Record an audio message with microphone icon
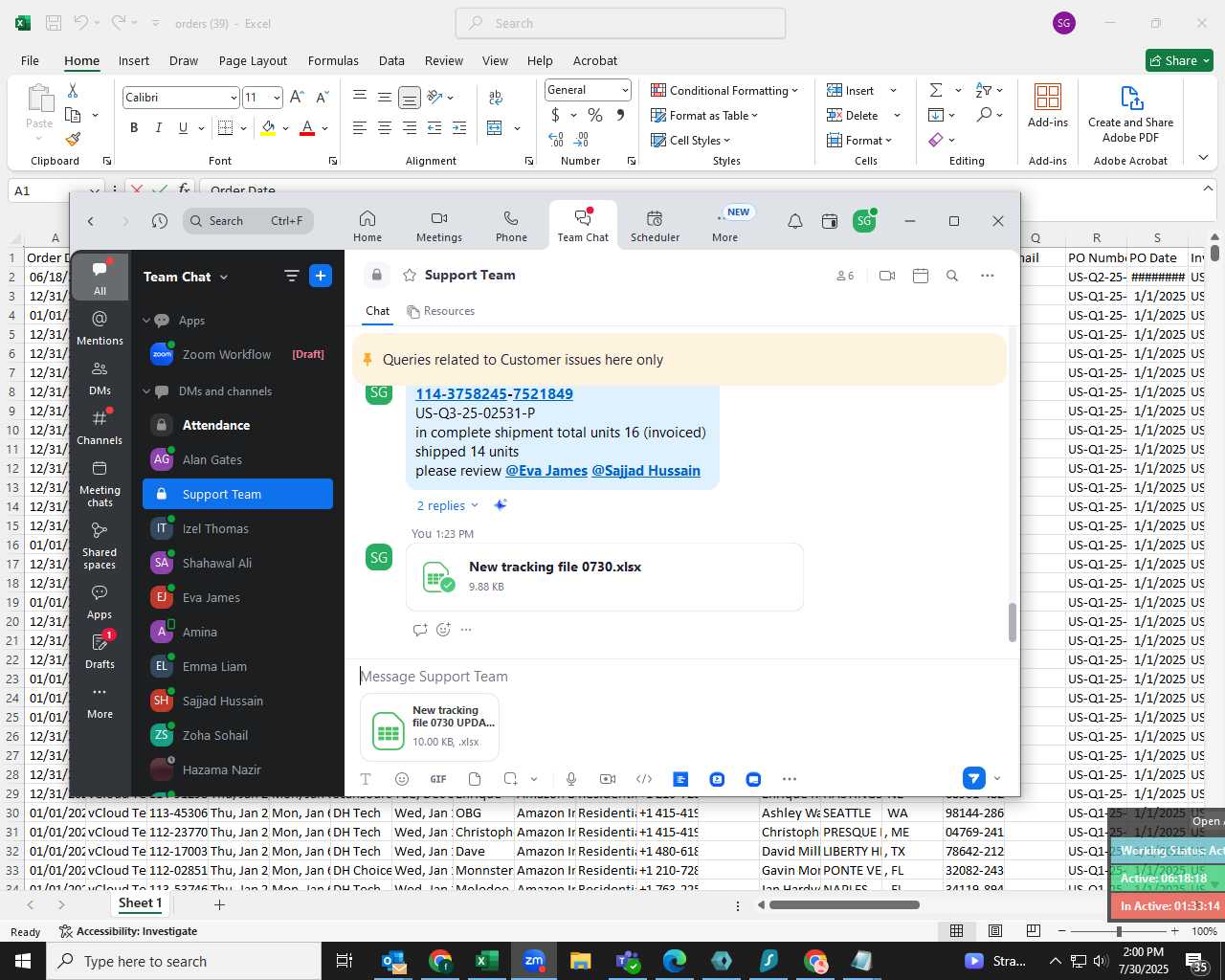This screenshot has height=980, width=1225. click(x=571, y=779)
